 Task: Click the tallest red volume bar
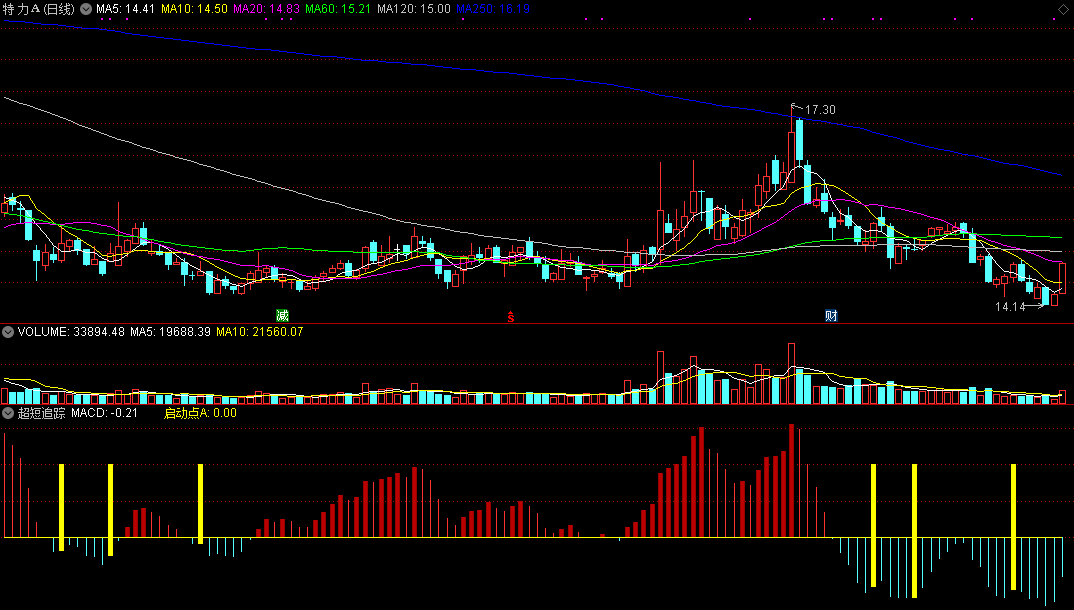(792, 374)
